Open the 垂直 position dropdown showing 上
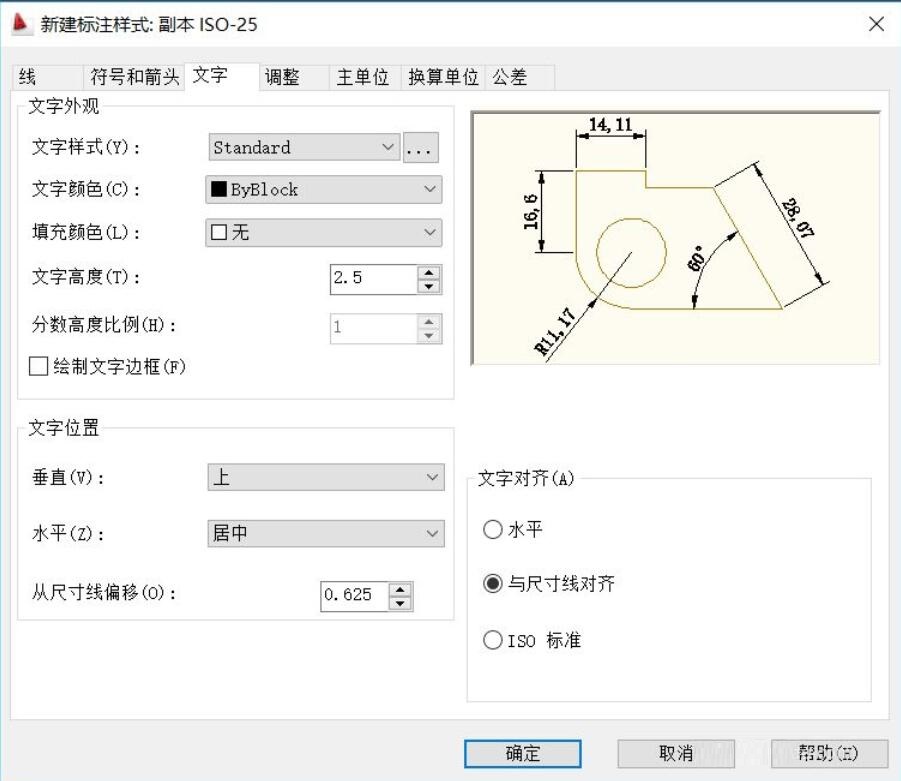Screen dimensions: 901x781 coord(326,477)
